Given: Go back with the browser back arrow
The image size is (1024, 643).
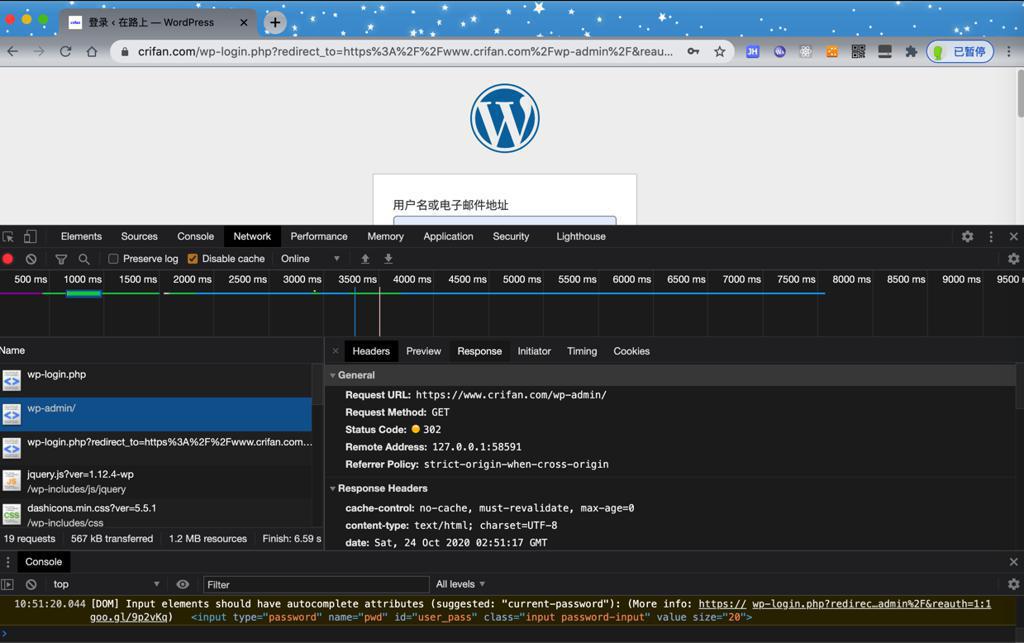Looking at the screenshot, I should click(12, 52).
